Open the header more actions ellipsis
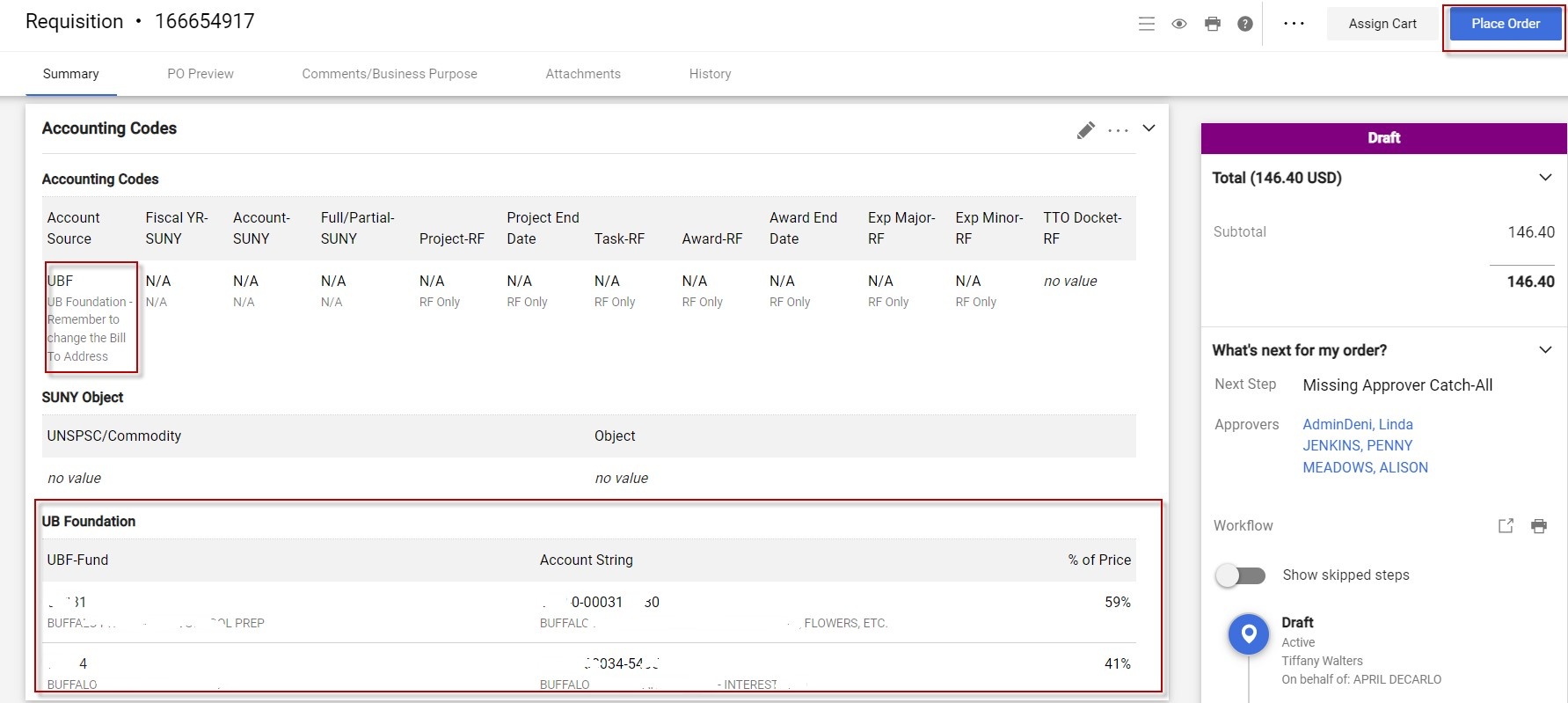 [1294, 24]
